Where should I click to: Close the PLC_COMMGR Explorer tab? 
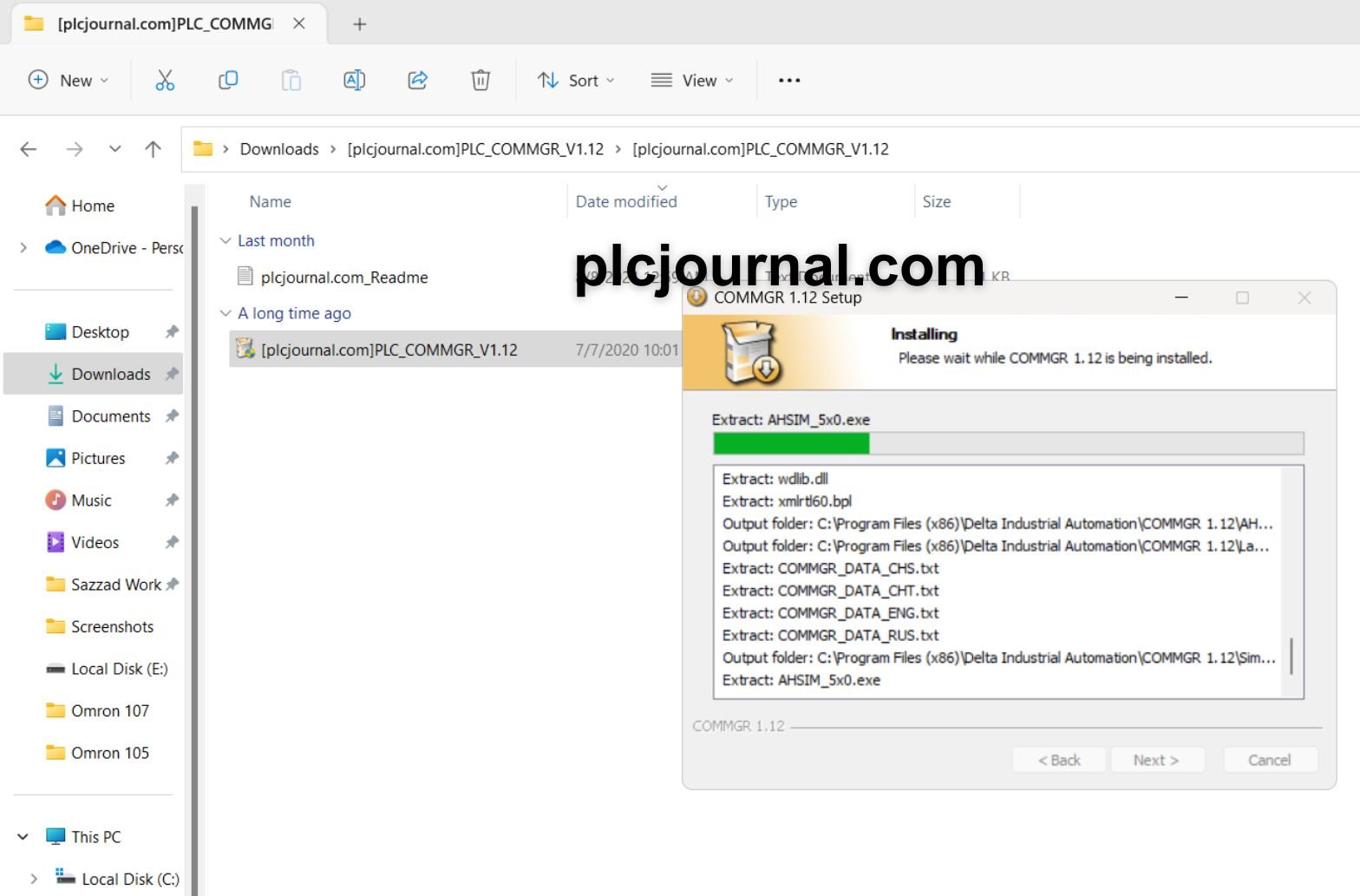[299, 23]
